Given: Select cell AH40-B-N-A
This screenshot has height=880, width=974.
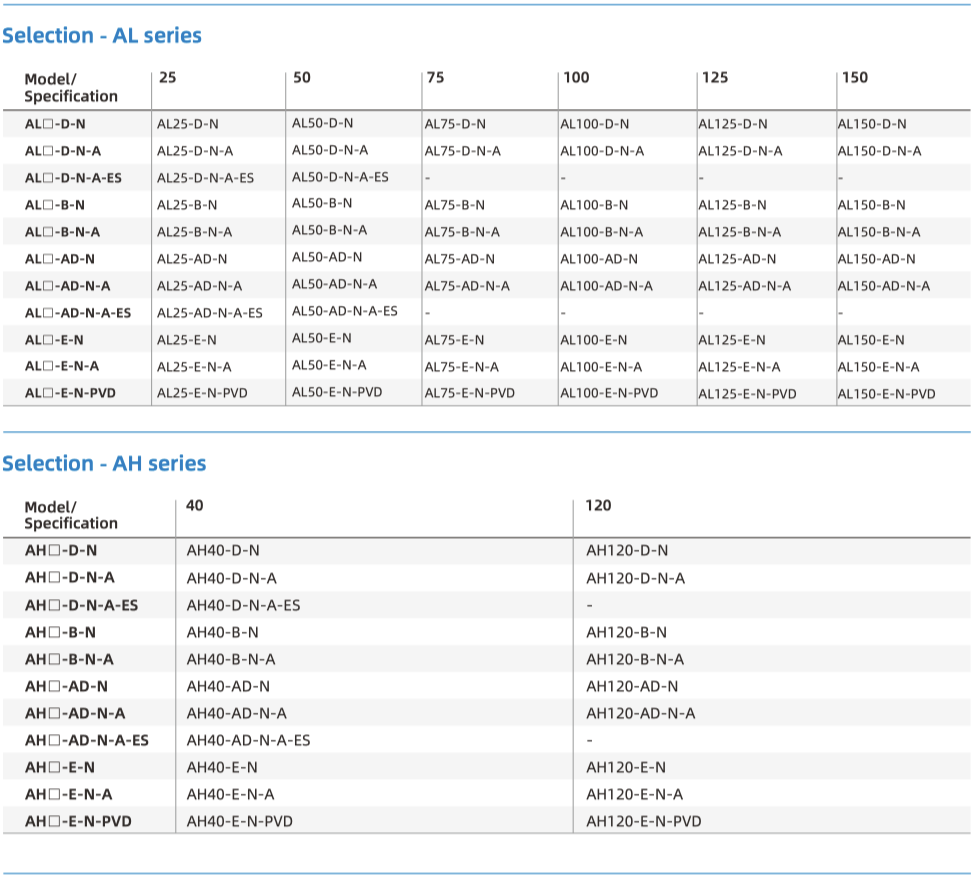Looking at the screenshot, I should coord(231,660).
